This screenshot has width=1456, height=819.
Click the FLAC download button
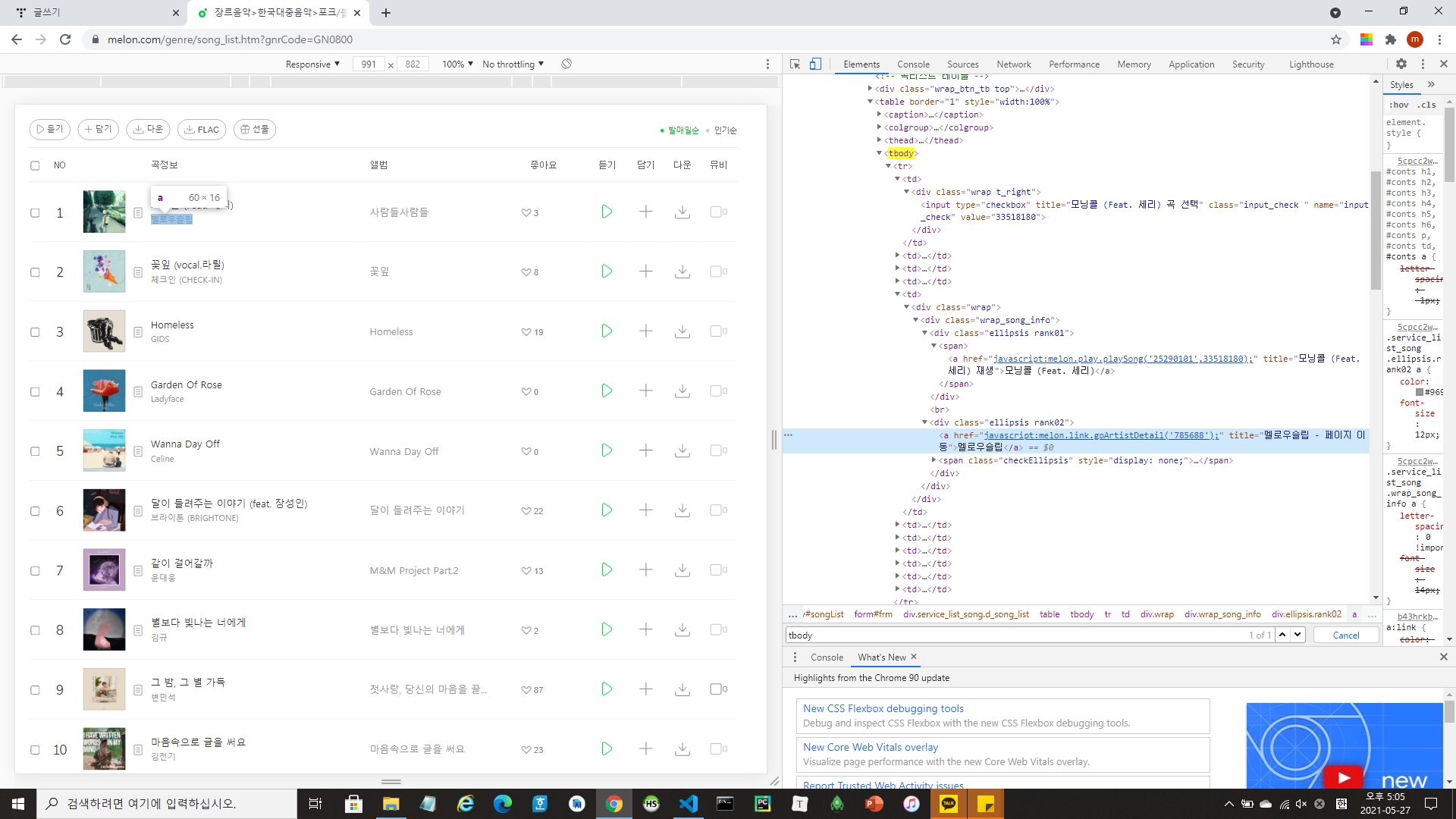pyautogui.click(x=202, y=130)
